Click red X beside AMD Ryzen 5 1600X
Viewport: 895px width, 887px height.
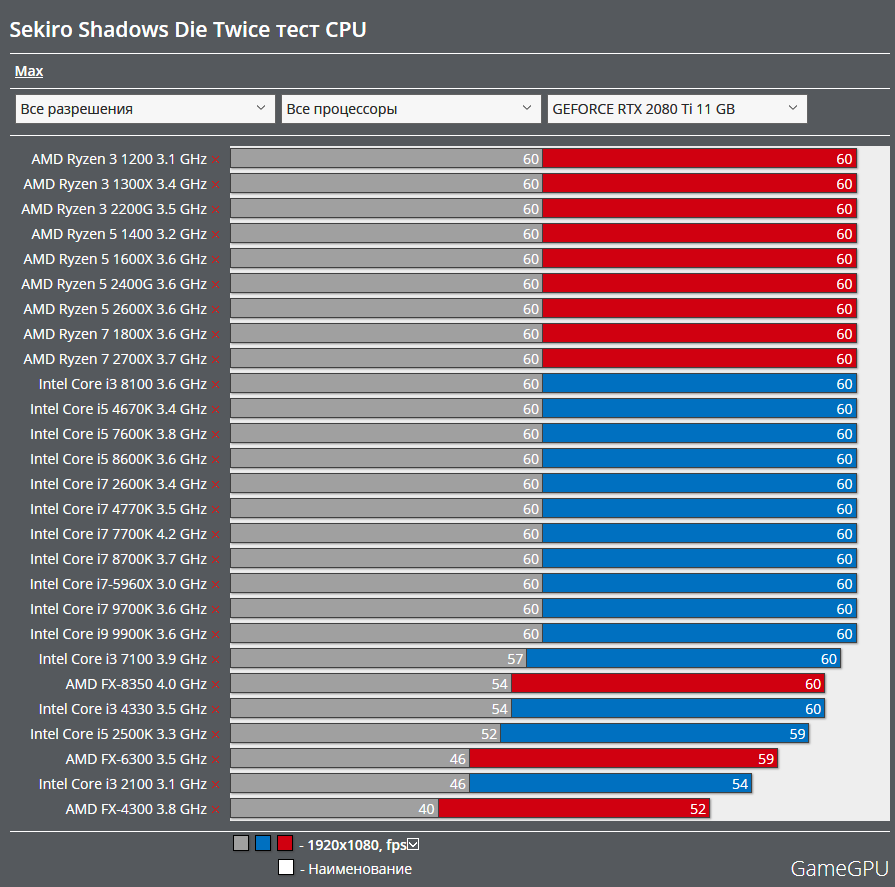pos(215,259)
